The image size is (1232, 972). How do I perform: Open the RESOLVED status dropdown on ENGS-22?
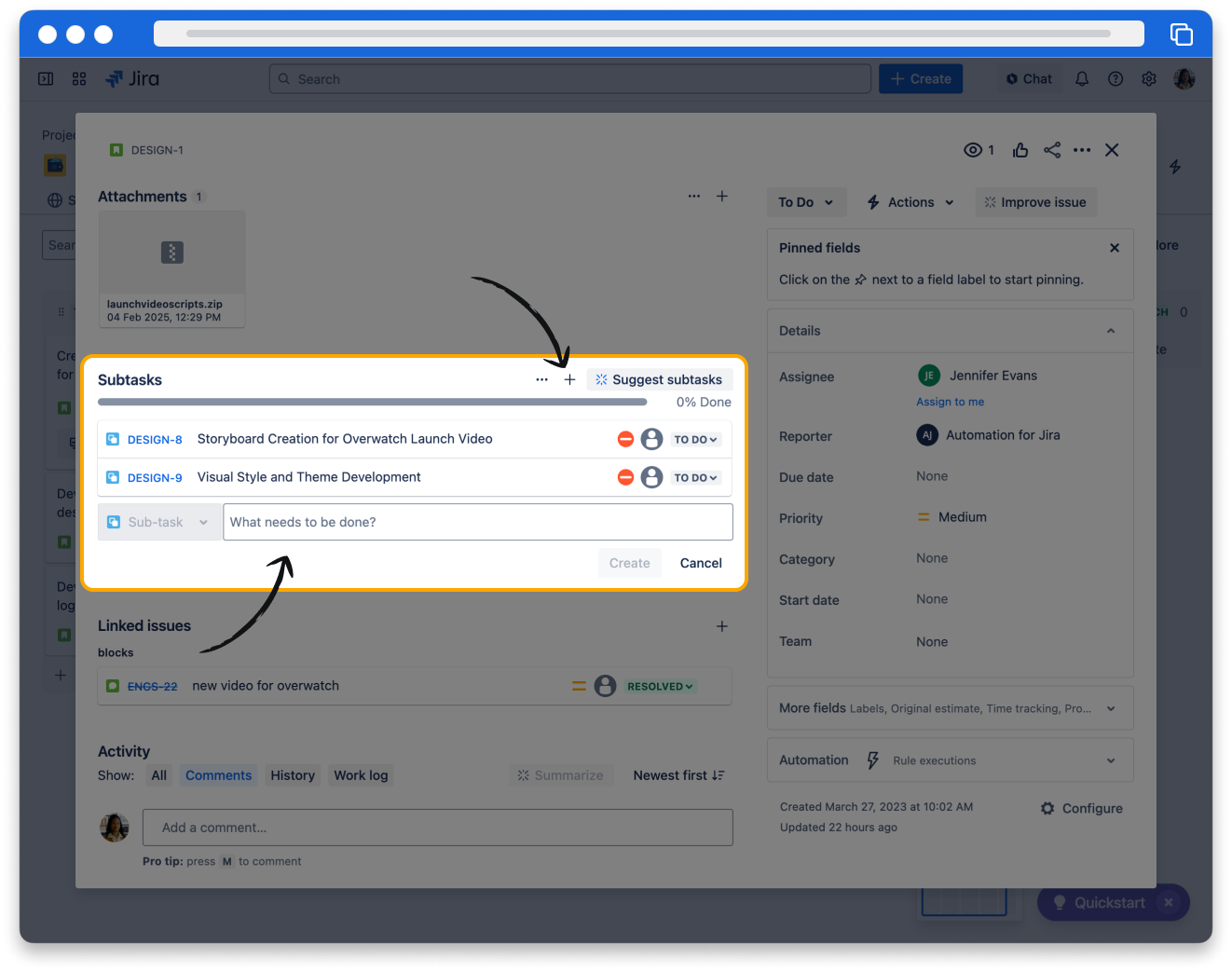coord(661,687)
